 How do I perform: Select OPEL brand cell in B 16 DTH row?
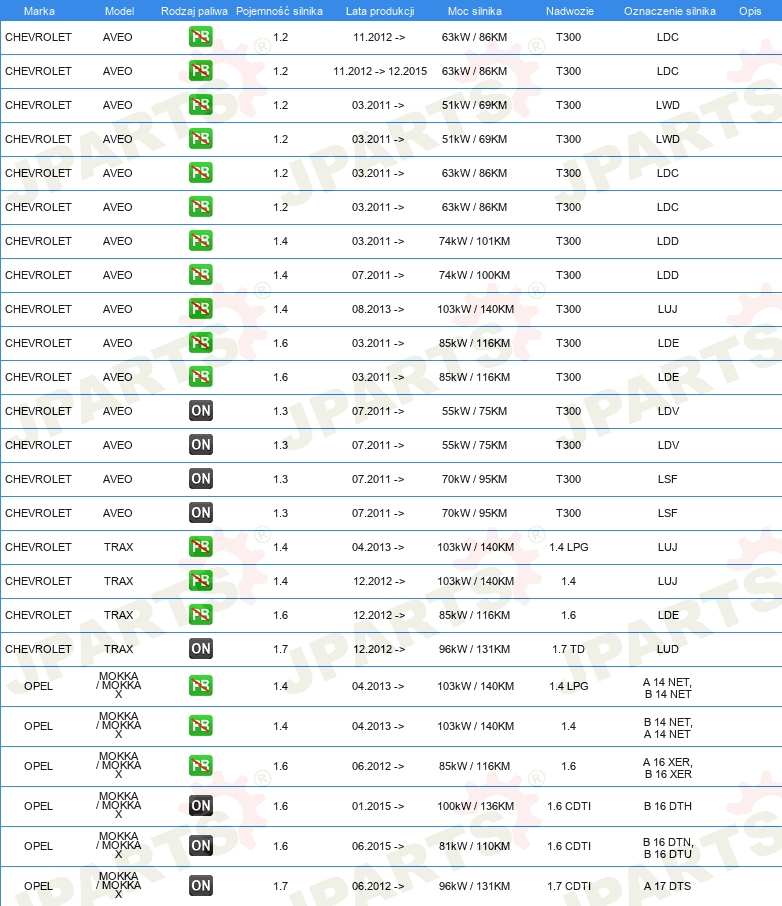click(x=38, y=806)
